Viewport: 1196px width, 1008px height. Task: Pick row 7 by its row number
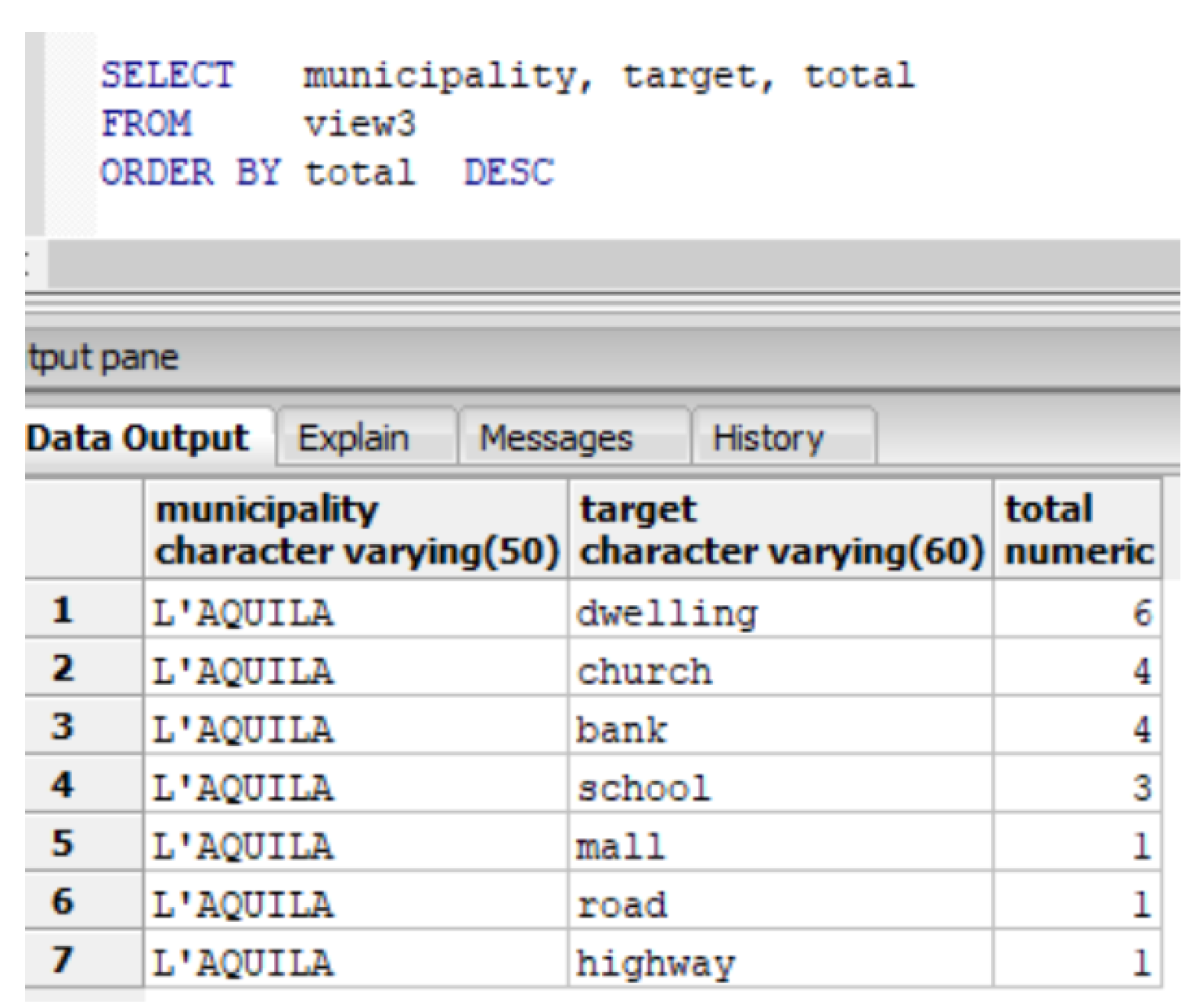pos(63,961)
